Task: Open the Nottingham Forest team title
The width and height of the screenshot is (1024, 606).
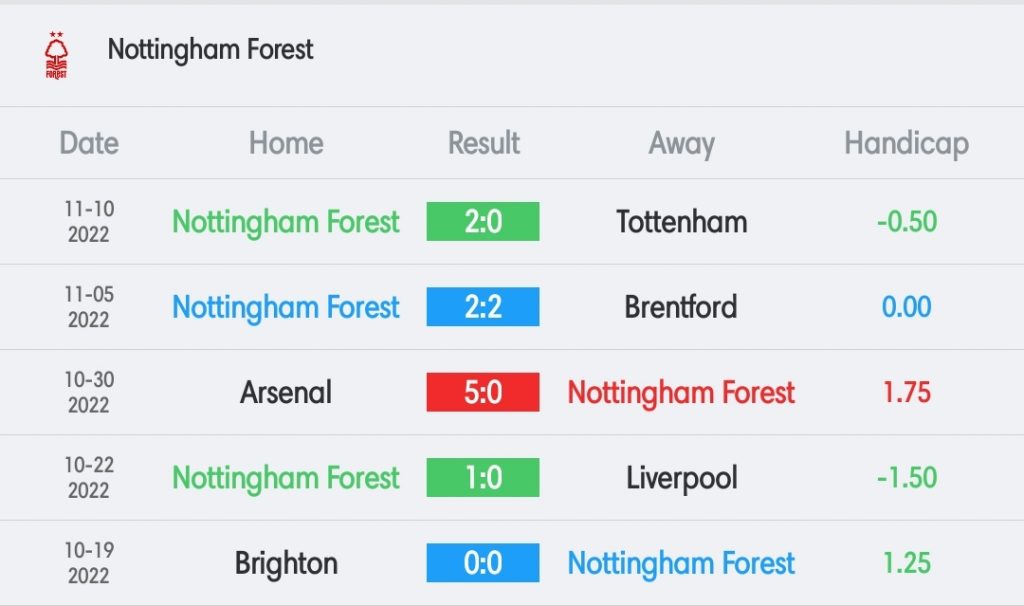Action: [210, 50]
